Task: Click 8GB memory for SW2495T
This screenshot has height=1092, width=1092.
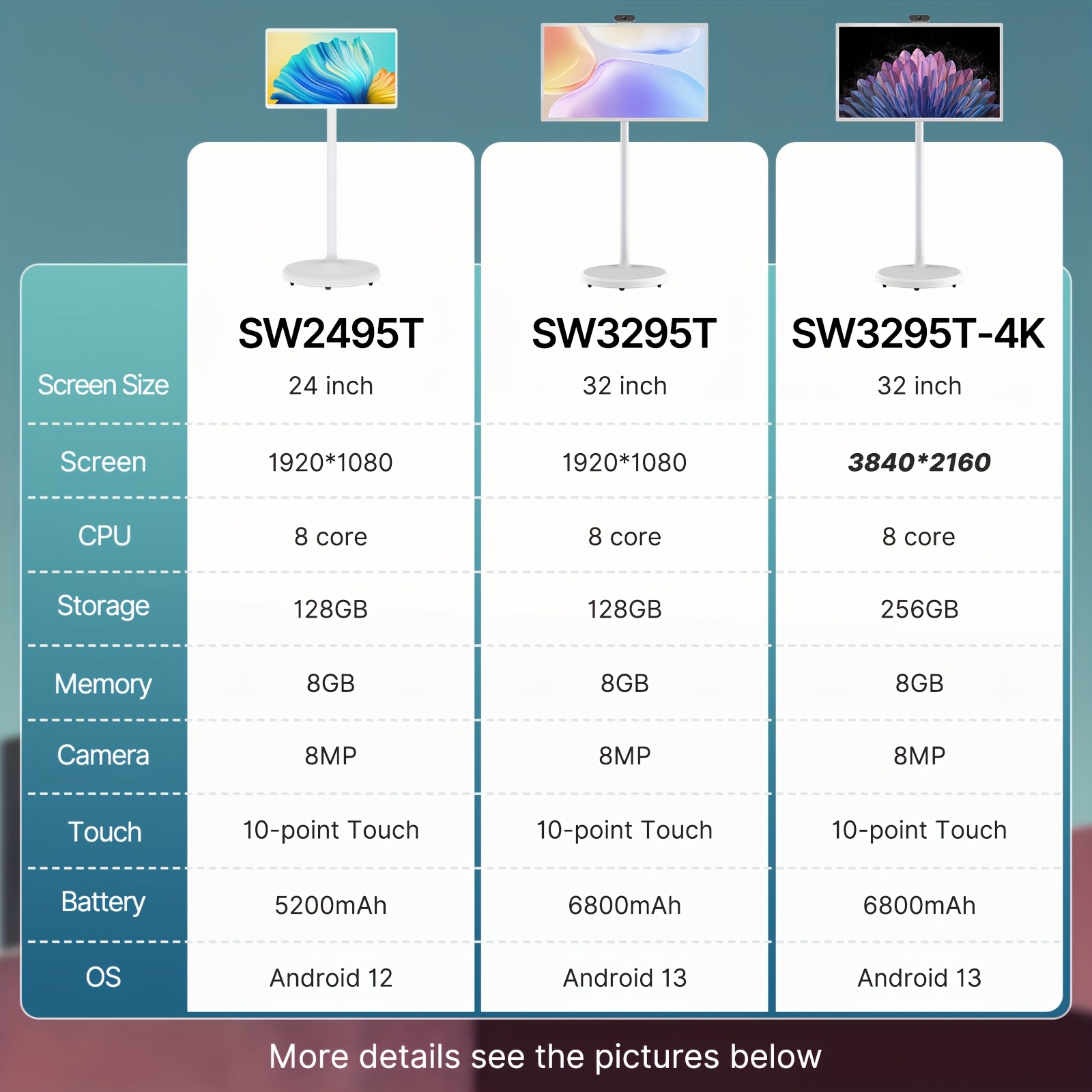Action: tap(331, 683)
